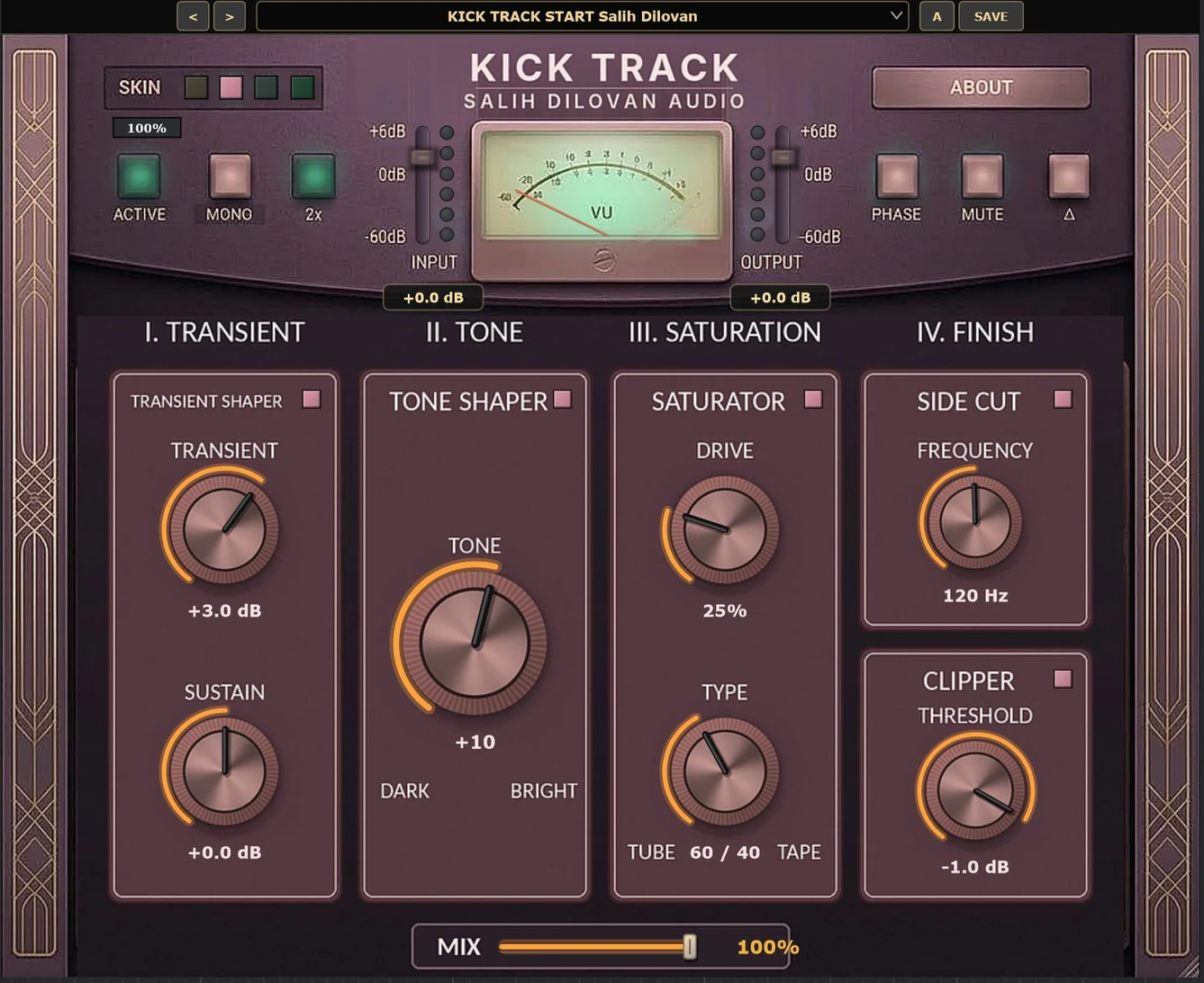This screenshot has height=983, width=1204.
Task: Toggle the delta (Δ) listen button
Action: (x=1069, y=176)
